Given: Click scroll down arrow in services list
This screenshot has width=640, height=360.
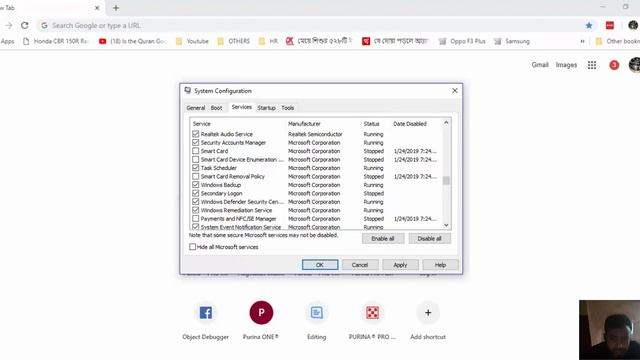Looking at the screenshot, I should tap(446, 225).
